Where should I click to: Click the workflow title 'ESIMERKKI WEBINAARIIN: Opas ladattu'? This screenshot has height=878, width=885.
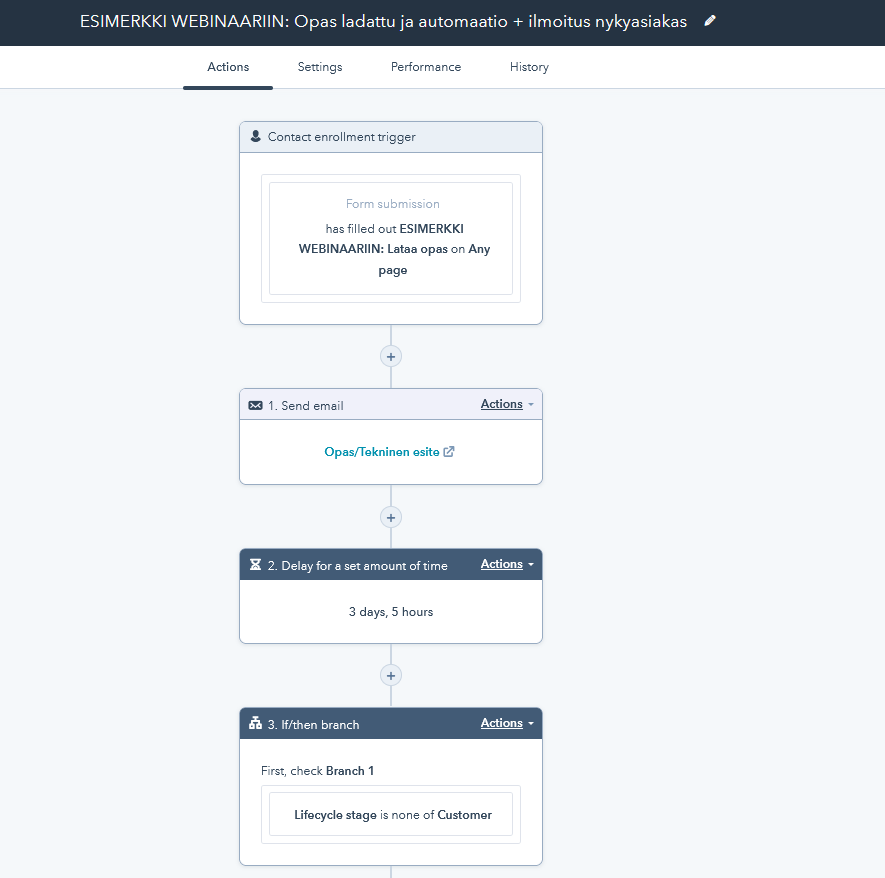pyautogui.click(x=383, y=21)
